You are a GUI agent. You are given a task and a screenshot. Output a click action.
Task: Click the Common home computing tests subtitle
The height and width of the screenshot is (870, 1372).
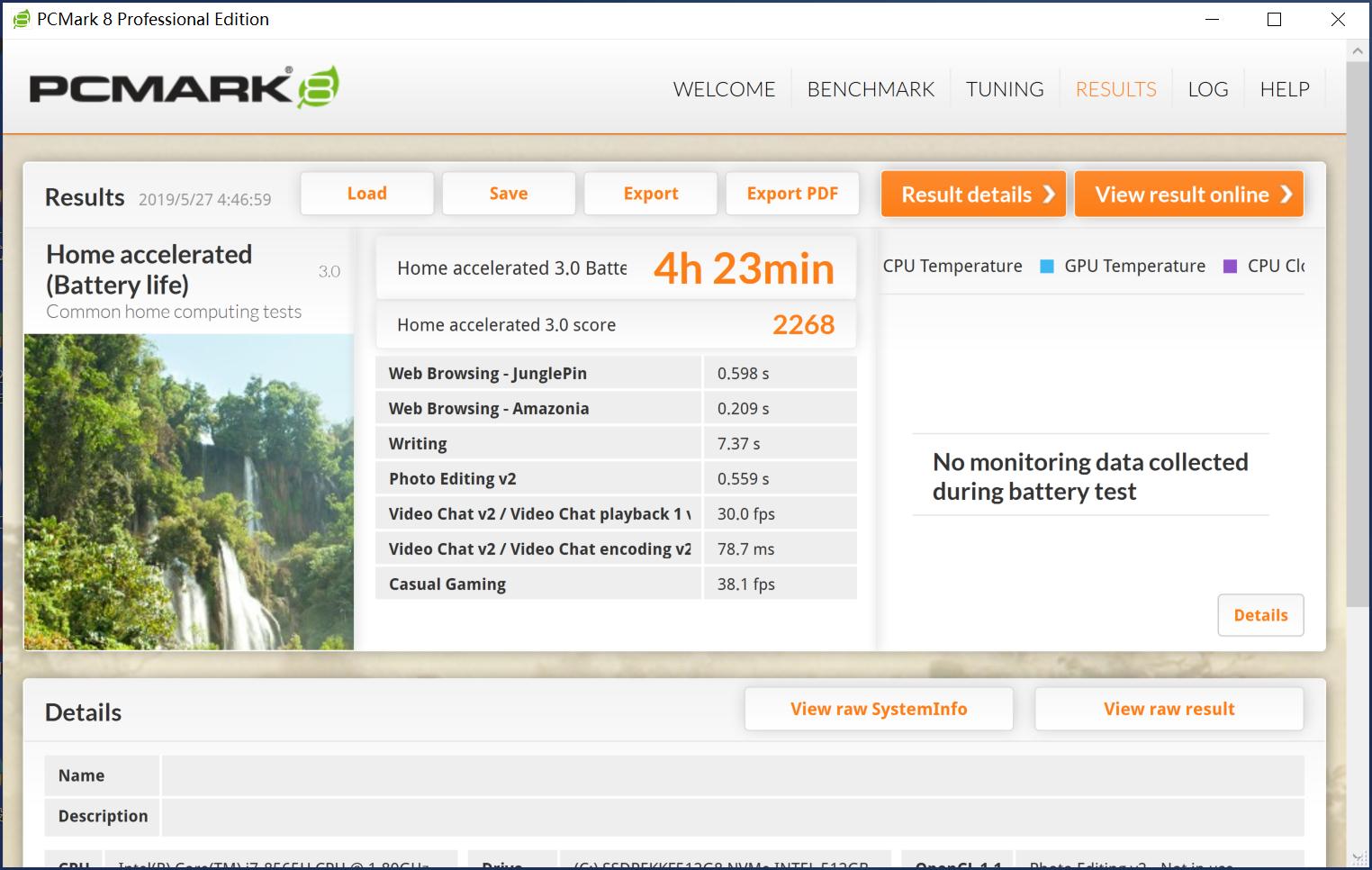[174, 312]
